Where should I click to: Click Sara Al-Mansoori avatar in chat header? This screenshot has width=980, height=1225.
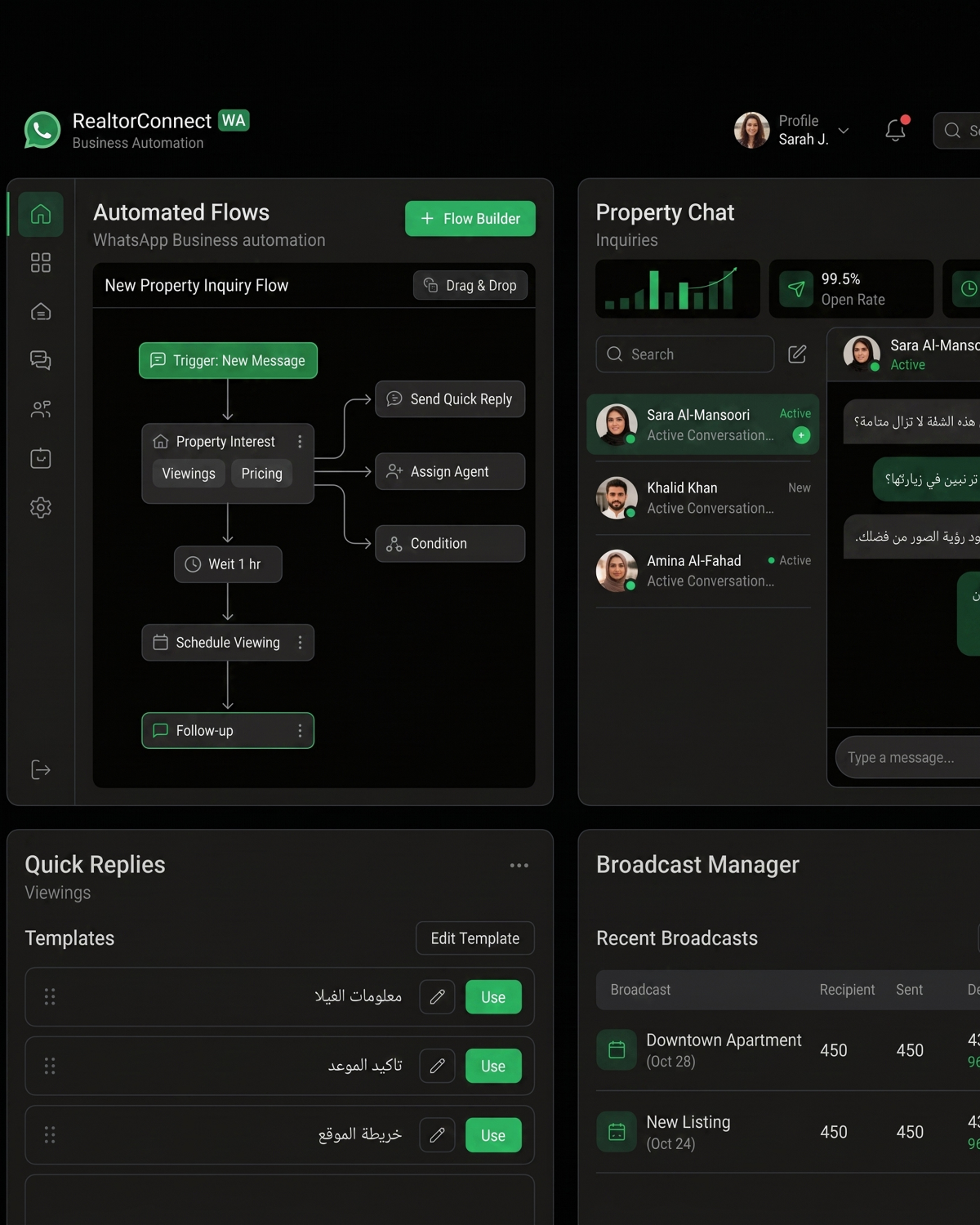862,354
